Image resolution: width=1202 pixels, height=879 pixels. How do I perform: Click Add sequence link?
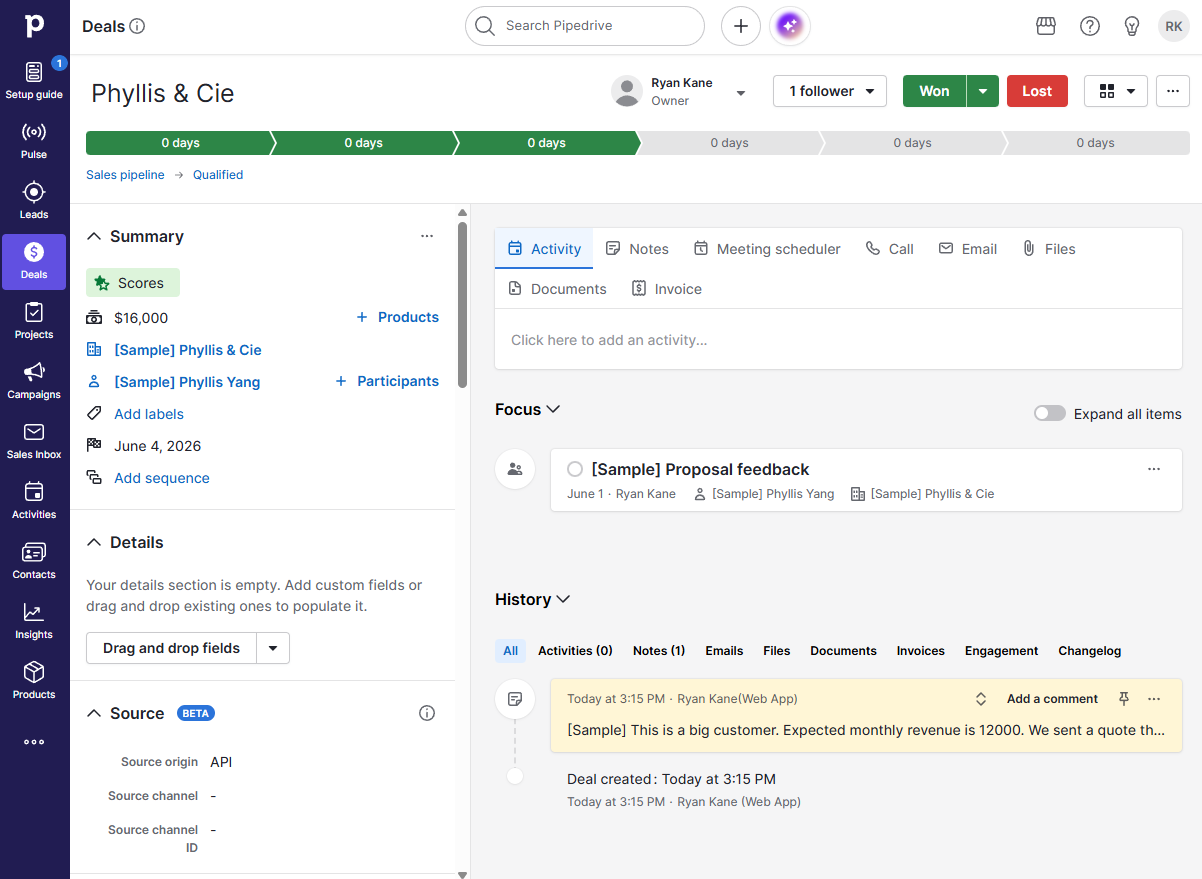[162, 478]
